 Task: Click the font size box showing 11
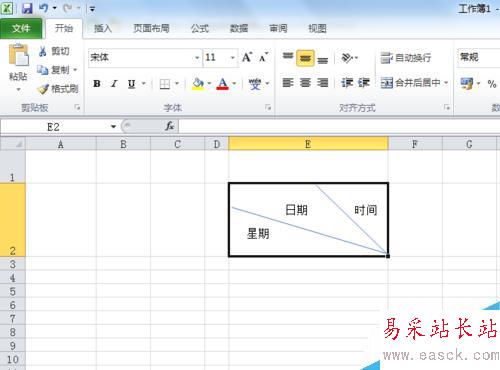point(216,58)
